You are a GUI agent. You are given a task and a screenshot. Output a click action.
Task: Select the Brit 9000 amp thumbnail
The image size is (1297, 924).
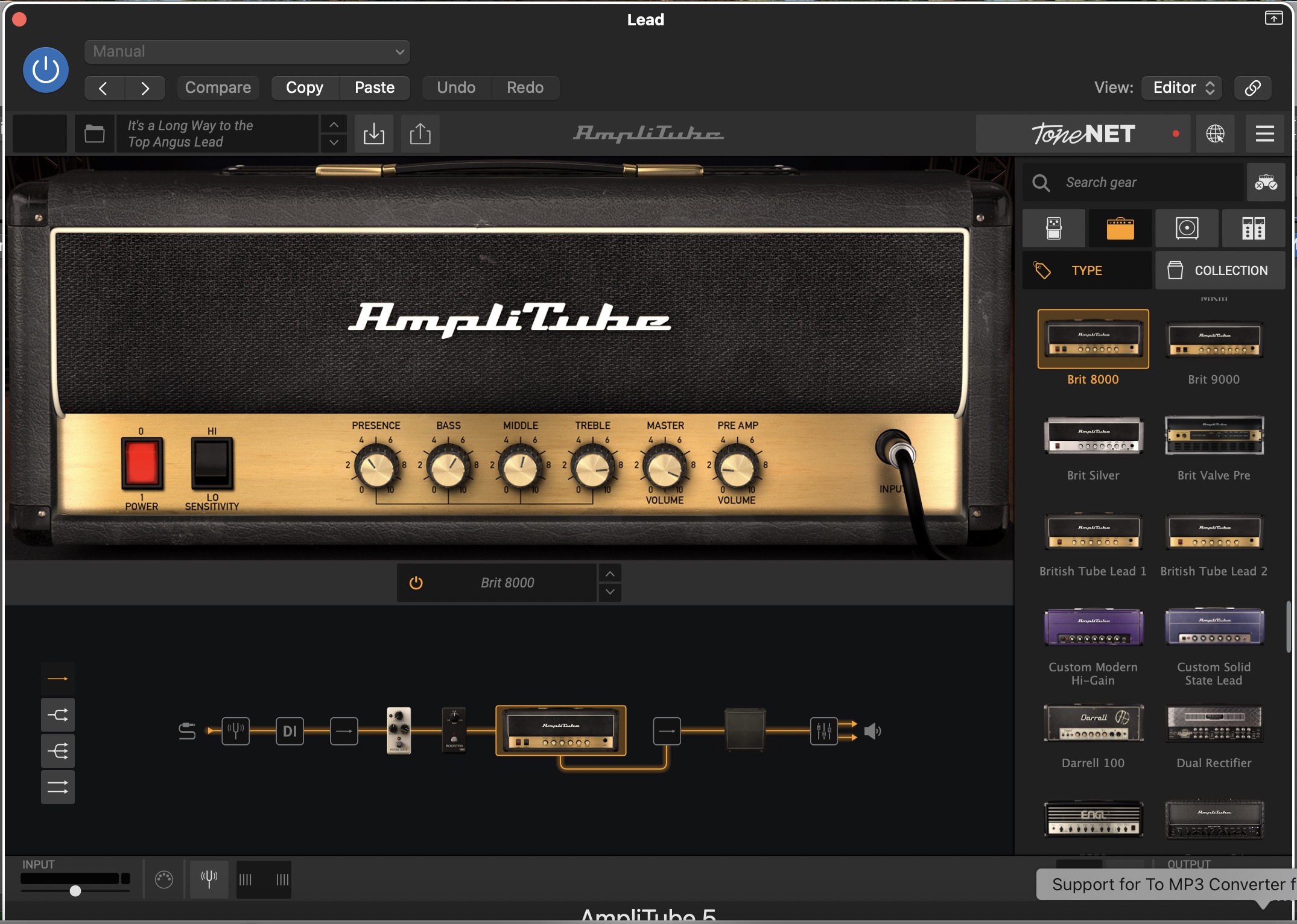(1214, 340)
